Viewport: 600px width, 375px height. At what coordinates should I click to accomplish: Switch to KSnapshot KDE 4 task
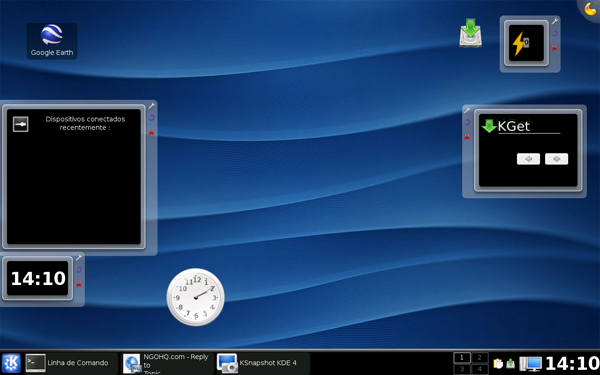263,363
